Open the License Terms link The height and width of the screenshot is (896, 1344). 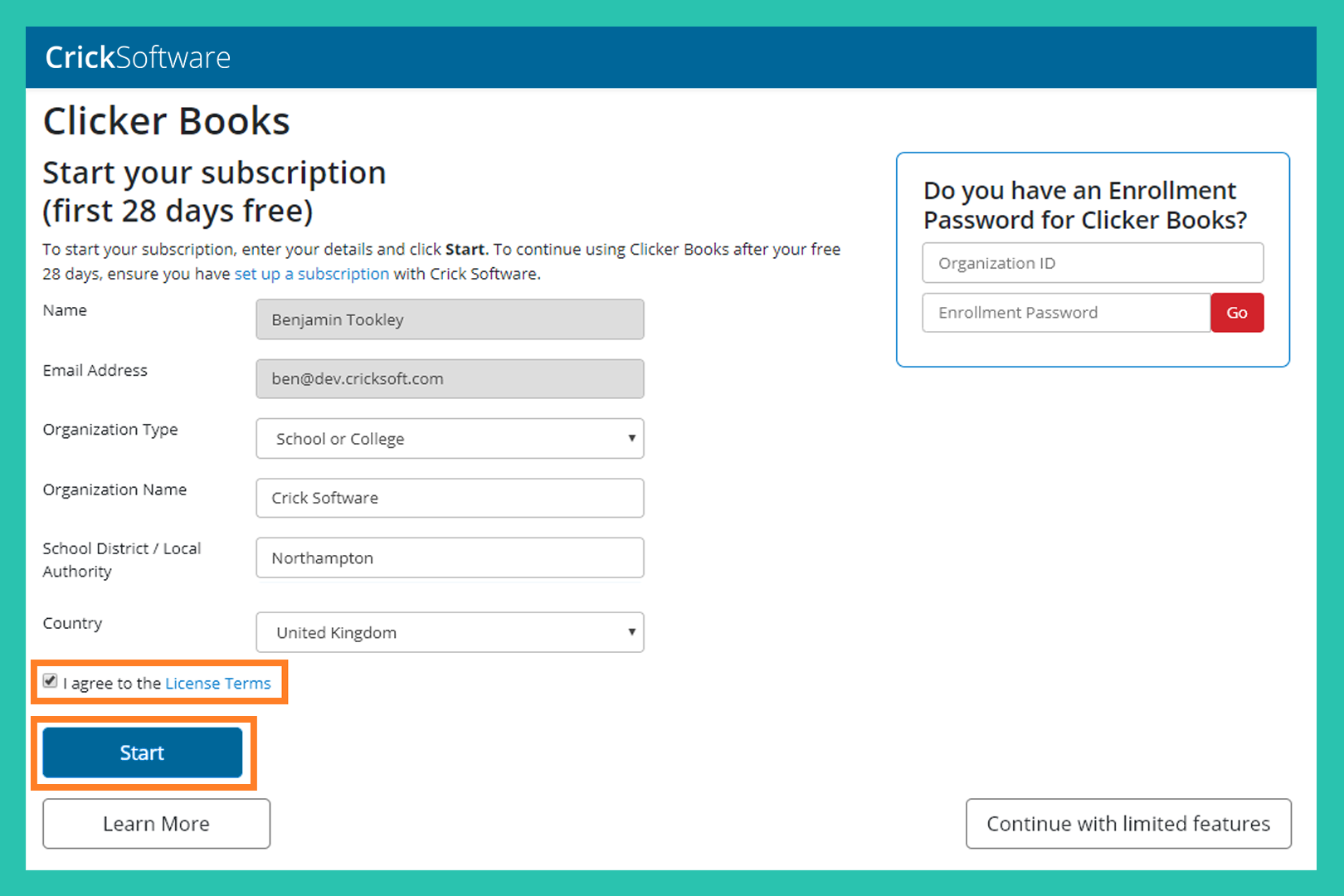[x=217, y=684]
